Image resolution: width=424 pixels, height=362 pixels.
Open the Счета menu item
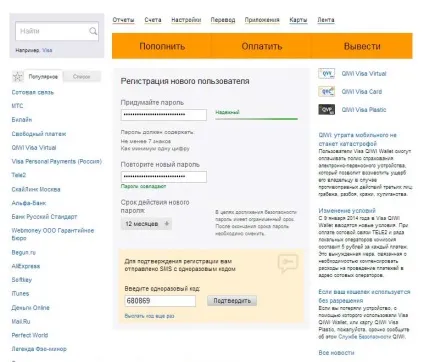153,20
